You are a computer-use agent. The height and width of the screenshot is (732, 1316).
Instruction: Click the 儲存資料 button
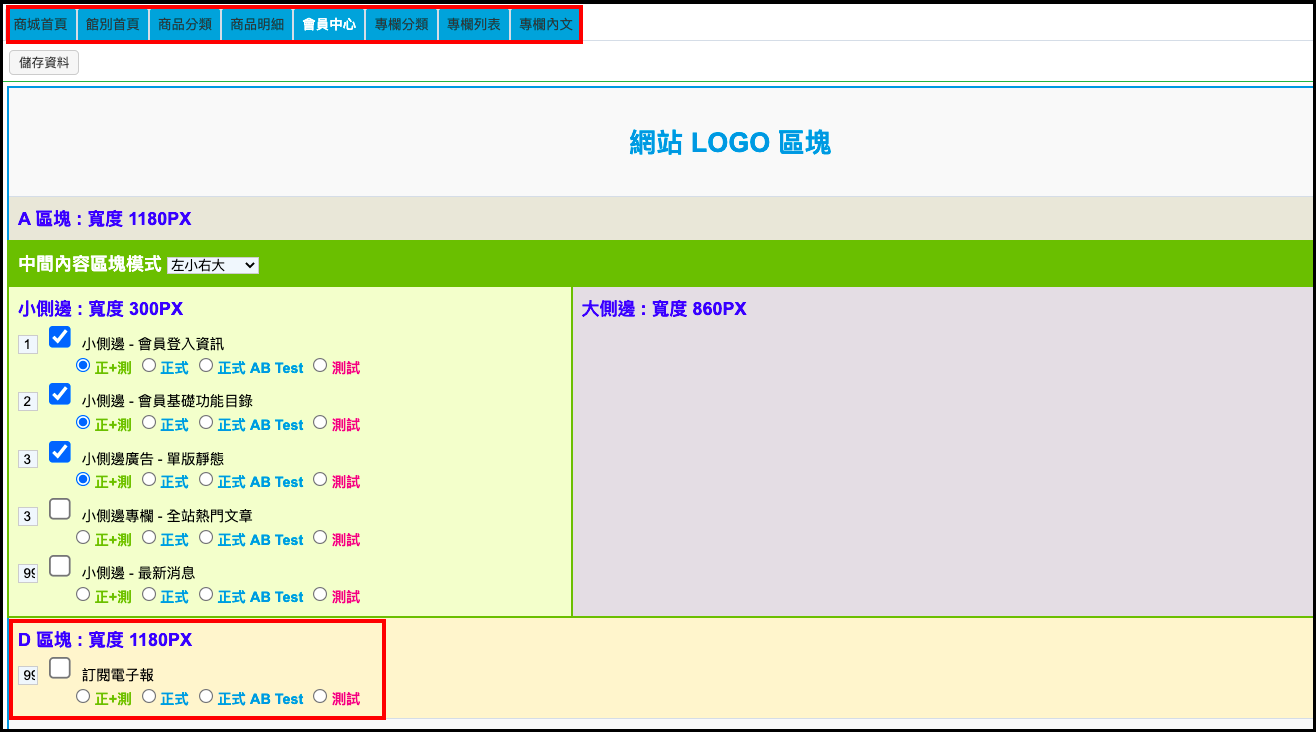pyautogui.click(x=44, y=63)
